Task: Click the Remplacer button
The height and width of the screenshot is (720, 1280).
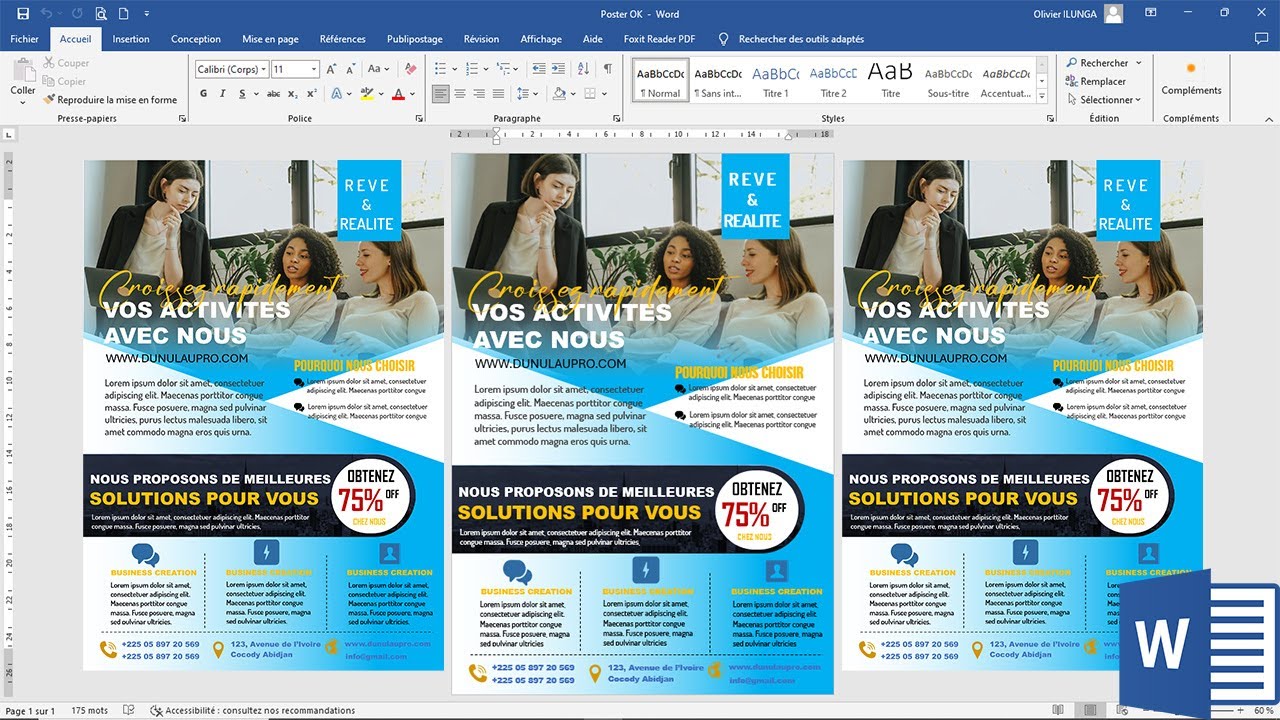Action: tap(1096, 82)
